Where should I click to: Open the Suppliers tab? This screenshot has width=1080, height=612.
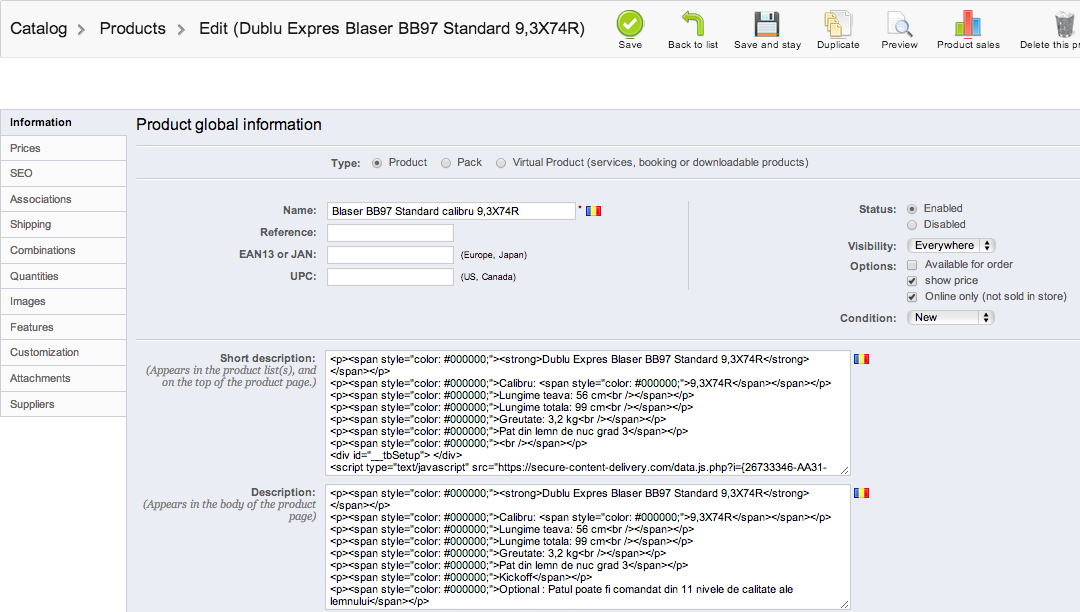pyautogui.click(x=63, y=404)
